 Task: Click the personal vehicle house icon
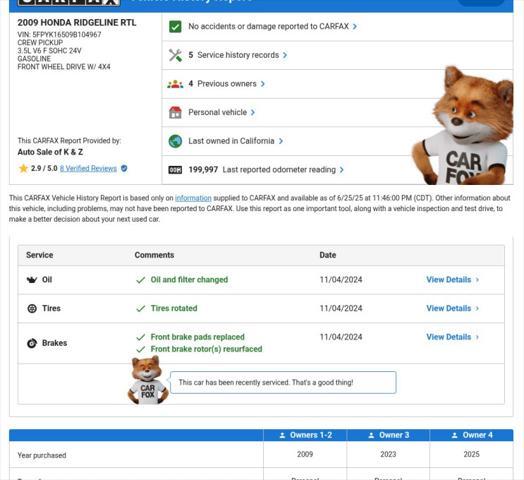[175, 112]
